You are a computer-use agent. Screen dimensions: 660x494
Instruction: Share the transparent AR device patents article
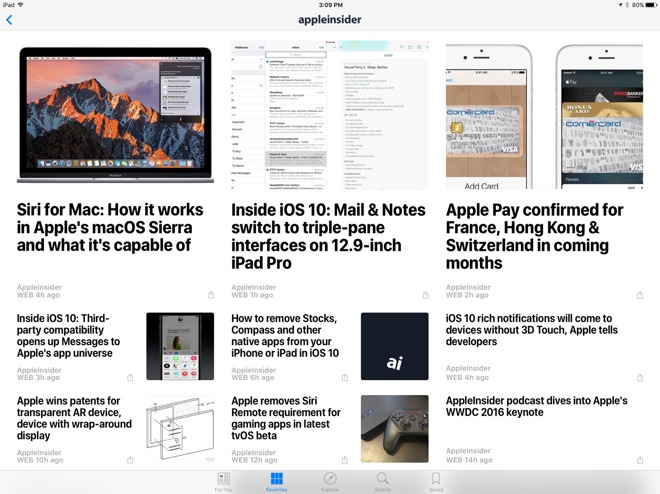(x=130, y=460)
